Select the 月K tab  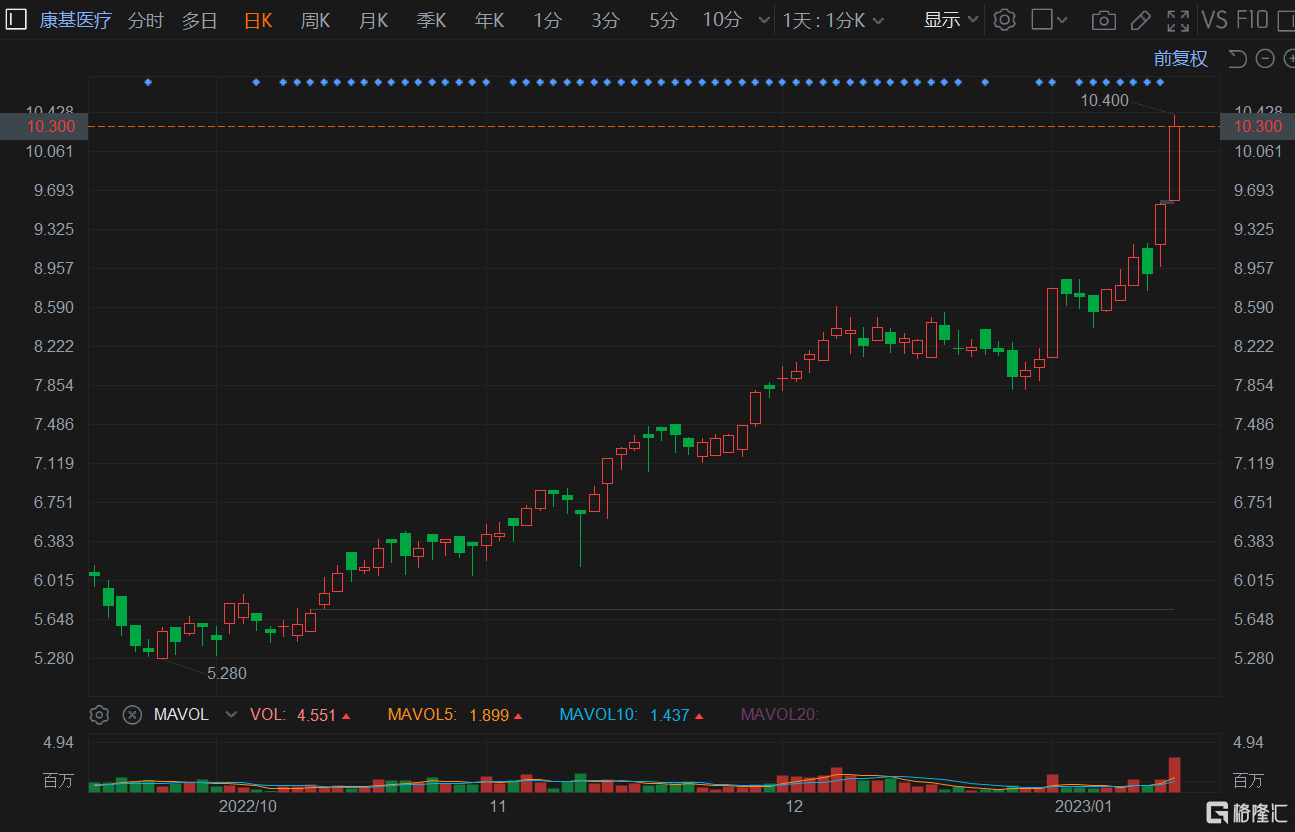tap(374, 20)
